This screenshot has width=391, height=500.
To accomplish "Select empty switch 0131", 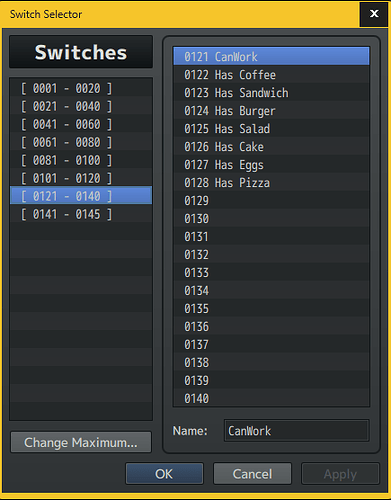I will click(x=271, y=237).
